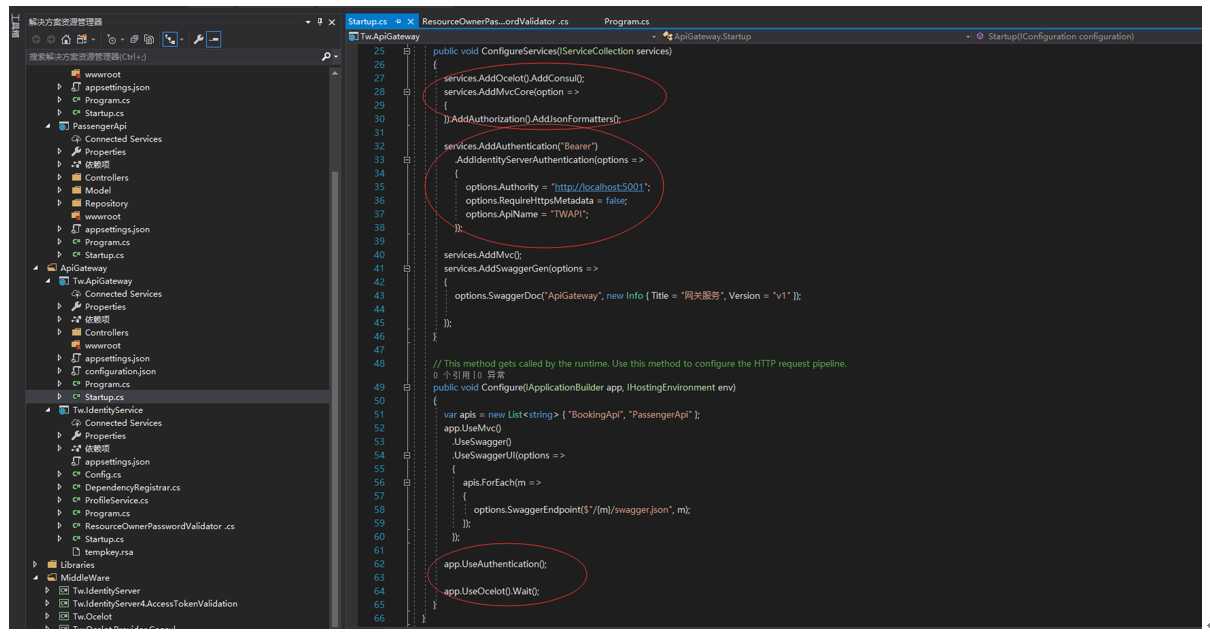Select DependencyRegistrar.cs in the tree

tap(132, 487)
